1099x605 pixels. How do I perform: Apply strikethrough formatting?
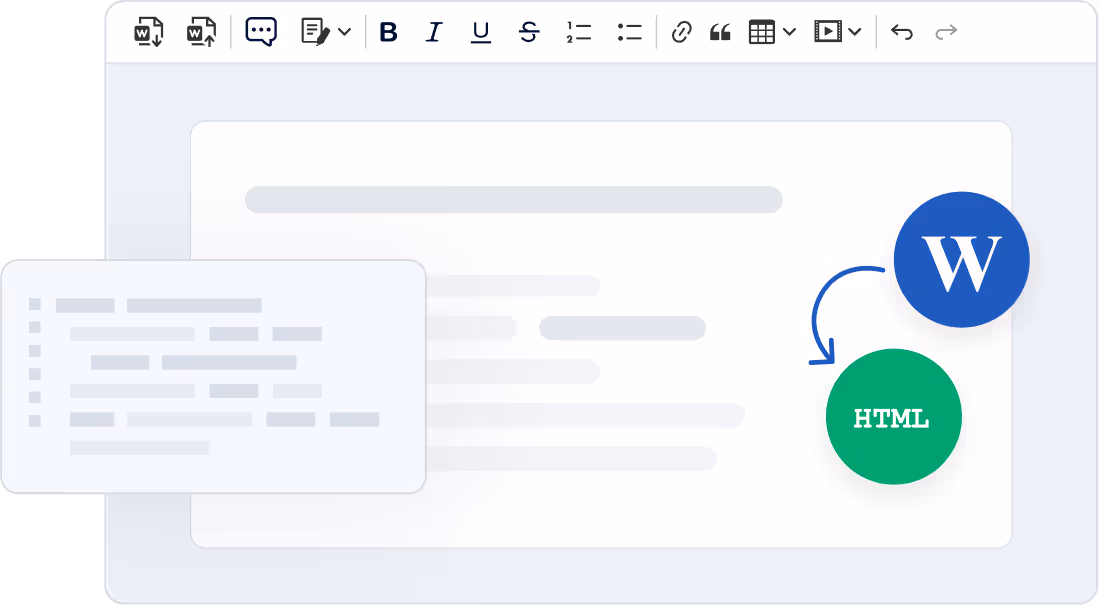[x=529, y=32]
